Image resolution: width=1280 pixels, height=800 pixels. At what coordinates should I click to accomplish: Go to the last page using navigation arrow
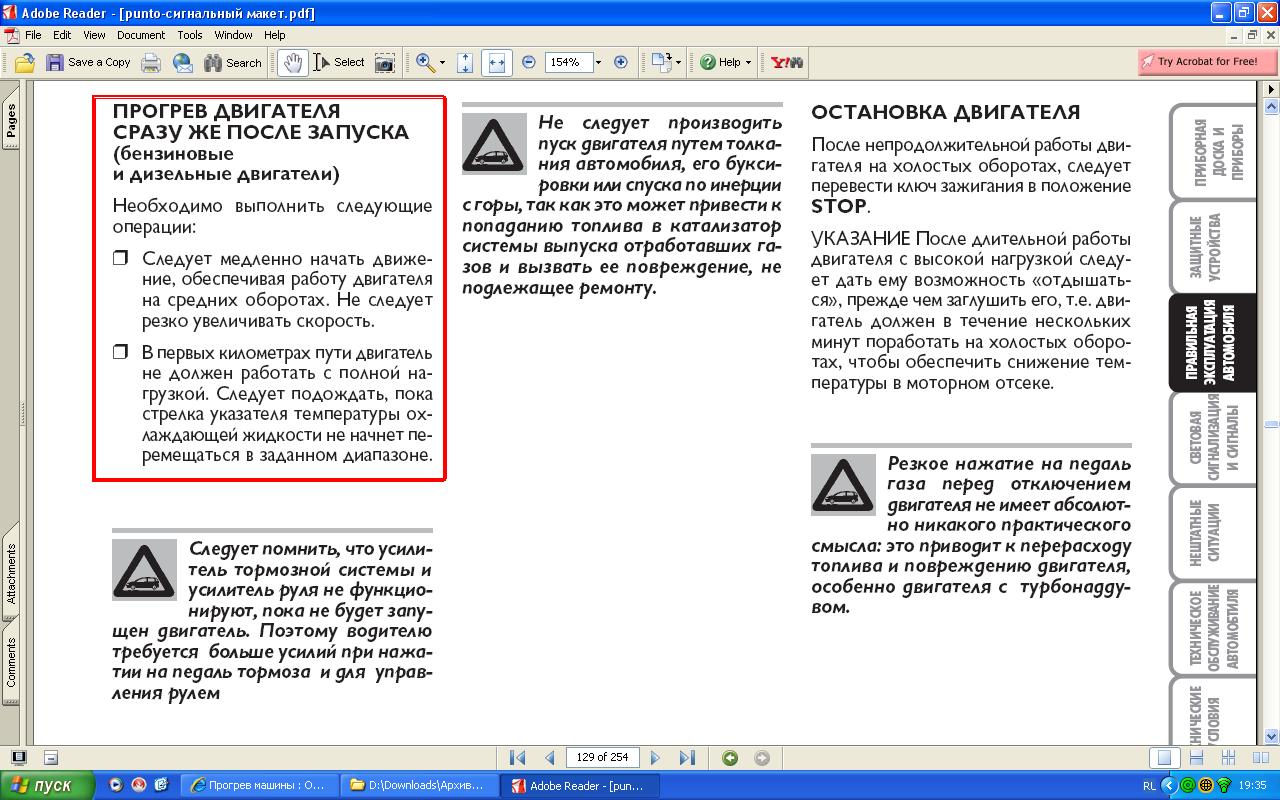(x=687, y=758)
